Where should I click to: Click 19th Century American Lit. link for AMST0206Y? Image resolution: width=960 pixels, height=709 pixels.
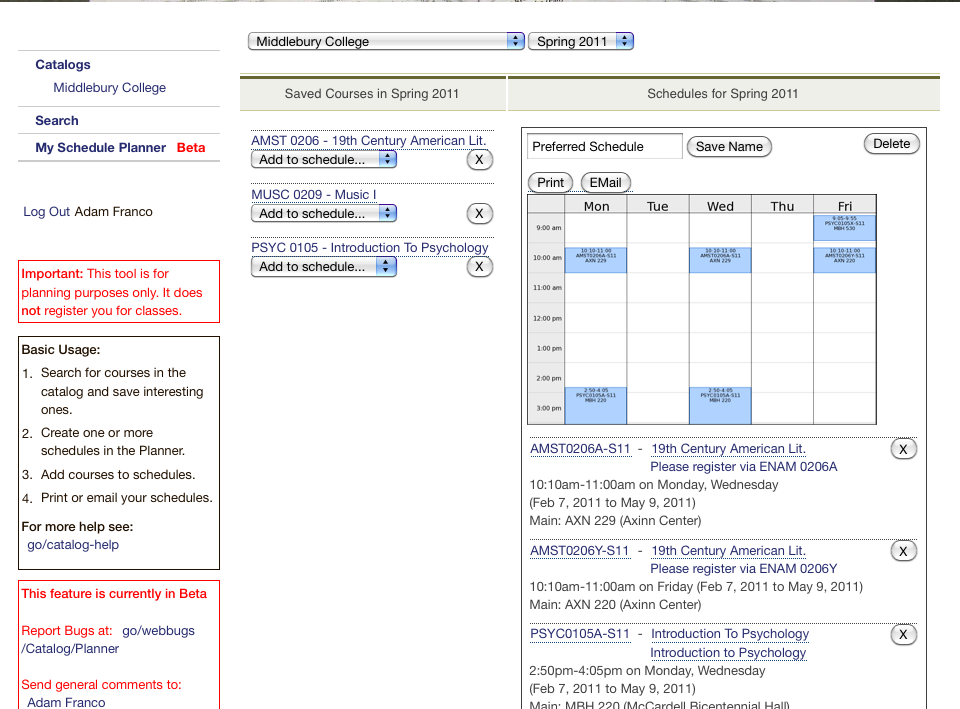point(728,551)
